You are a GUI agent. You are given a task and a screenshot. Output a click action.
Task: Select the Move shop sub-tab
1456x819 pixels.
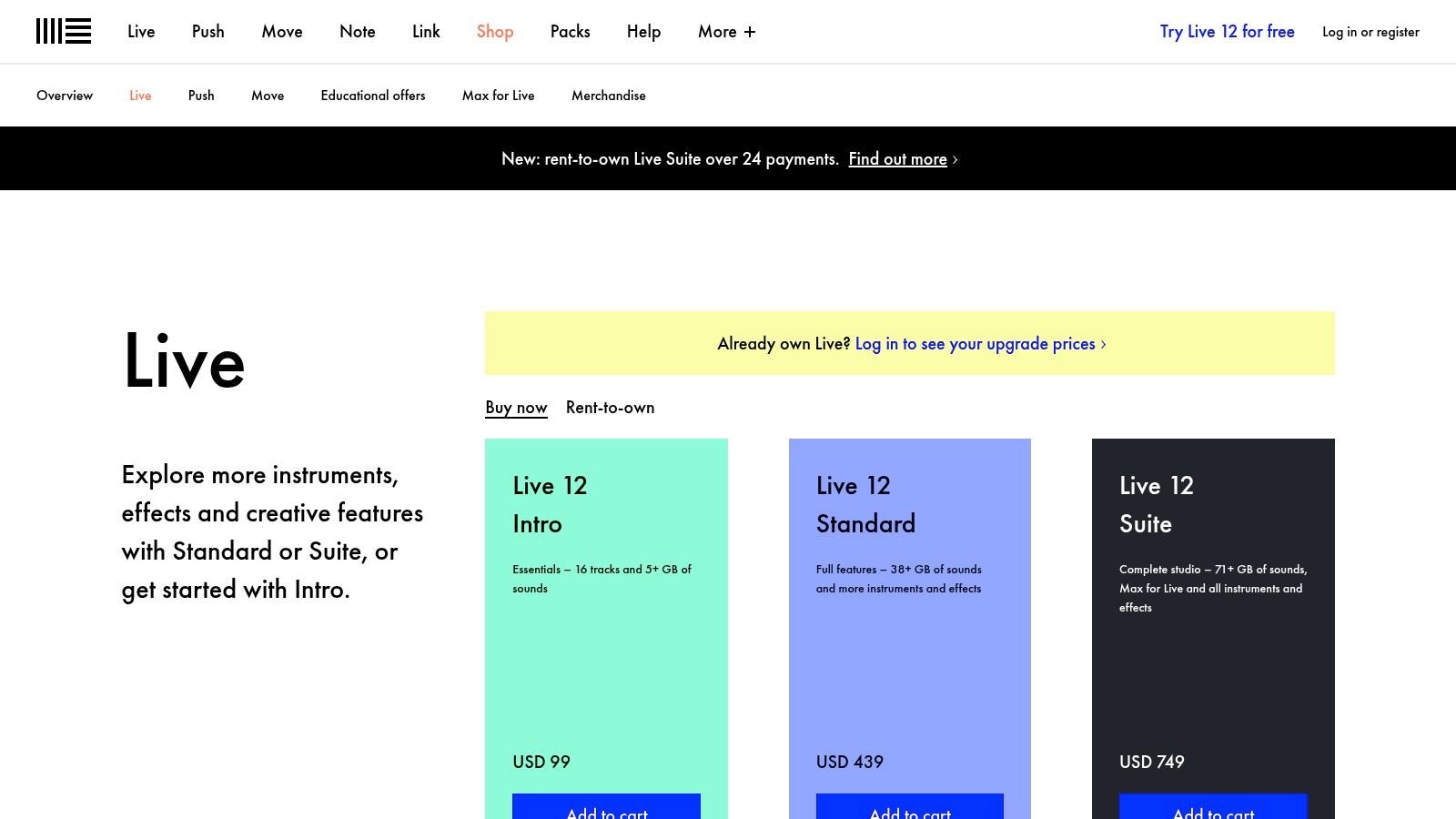click(x=268, y=95)
